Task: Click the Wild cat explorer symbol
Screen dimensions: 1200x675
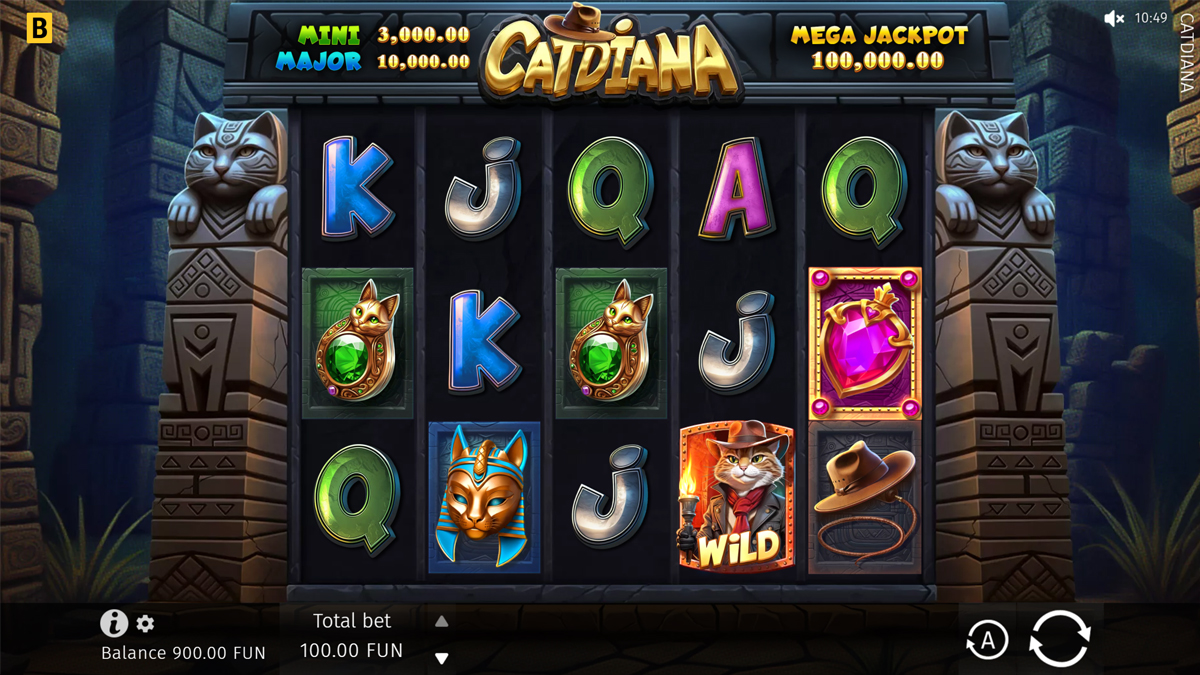Action: [737, 497]
